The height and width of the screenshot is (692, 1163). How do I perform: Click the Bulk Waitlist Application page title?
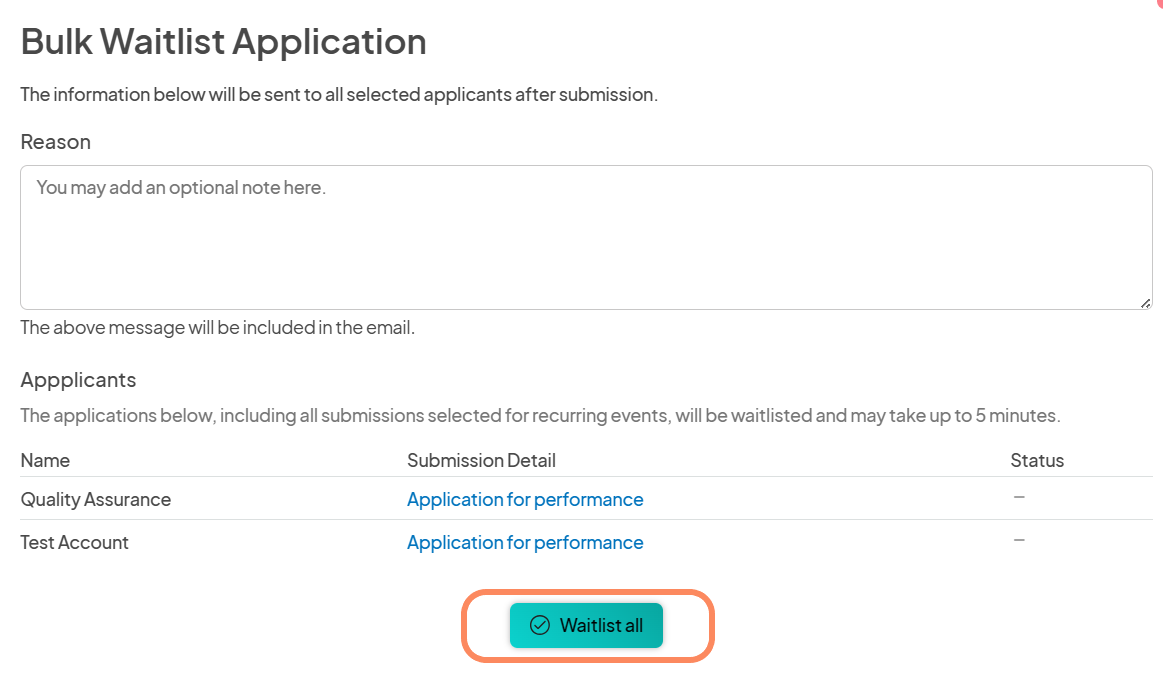pos(222,41)
